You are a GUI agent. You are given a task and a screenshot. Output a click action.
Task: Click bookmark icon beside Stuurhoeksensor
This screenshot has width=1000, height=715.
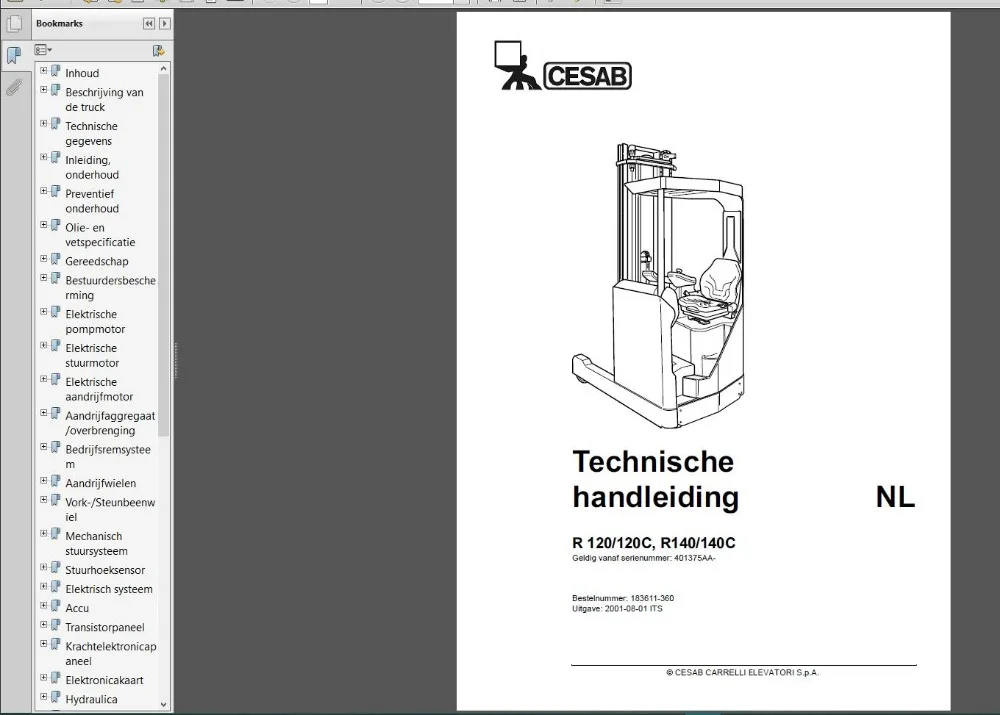pyautogui.click(x=55, y=568)
